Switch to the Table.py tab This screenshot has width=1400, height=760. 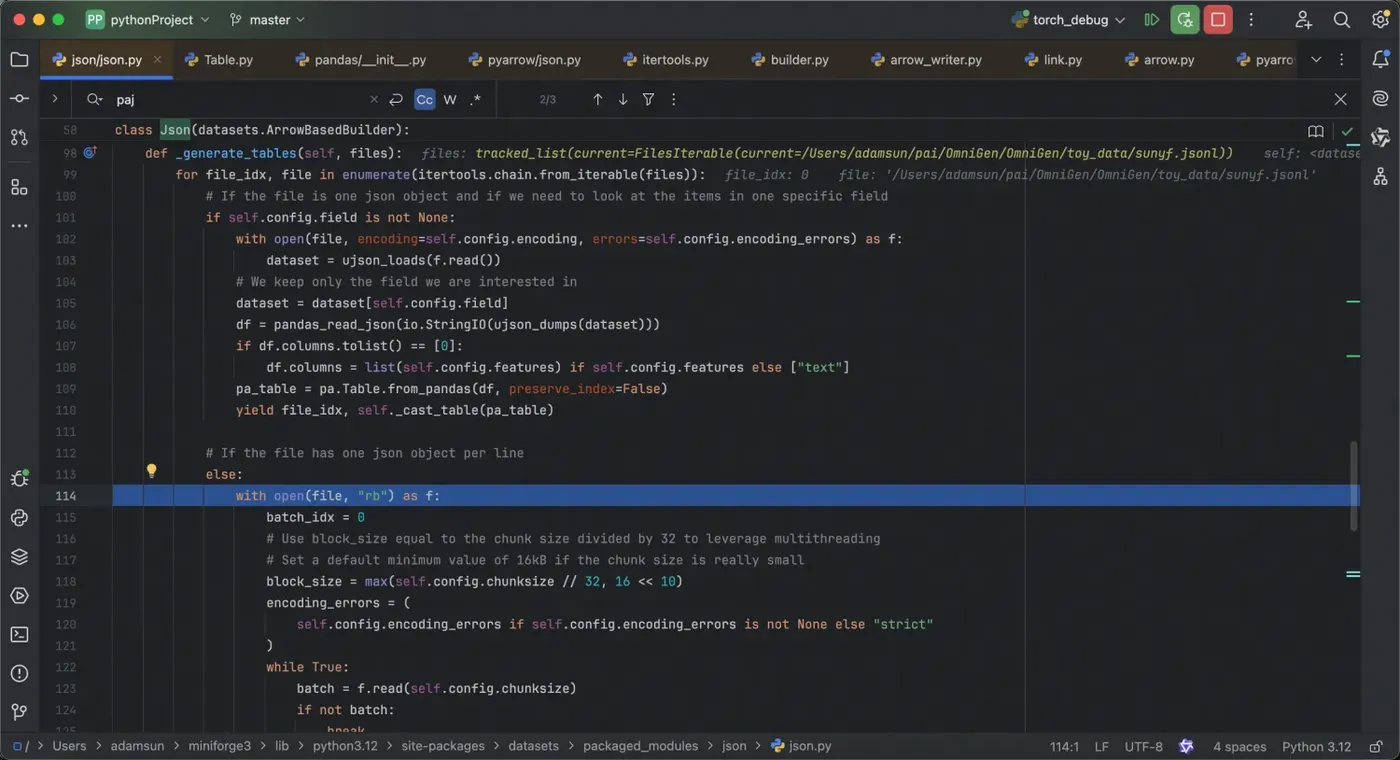219,60
